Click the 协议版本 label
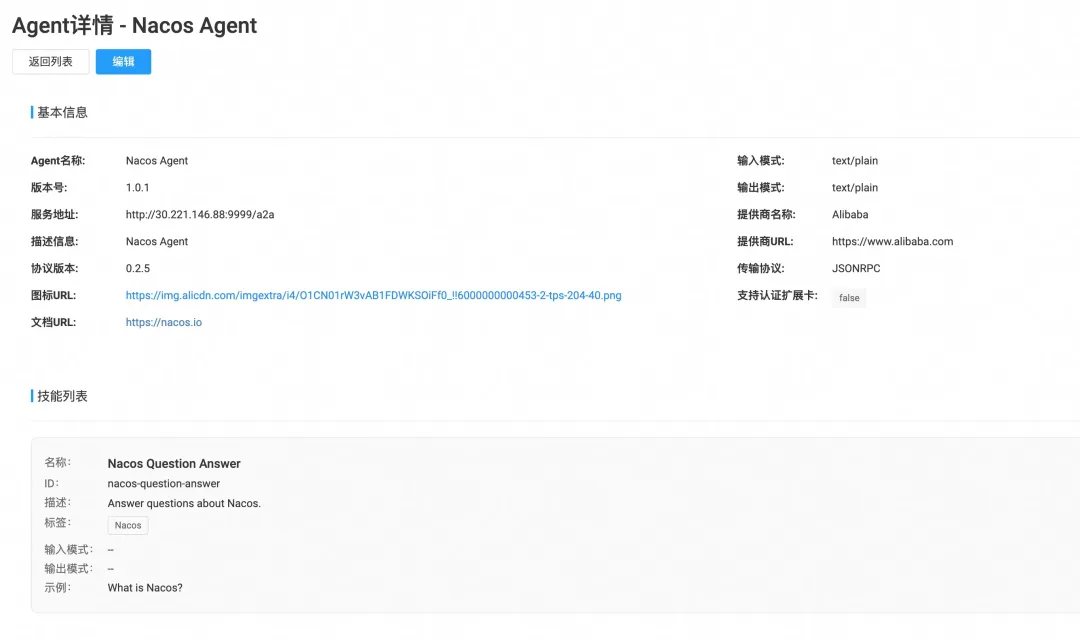 54,269
